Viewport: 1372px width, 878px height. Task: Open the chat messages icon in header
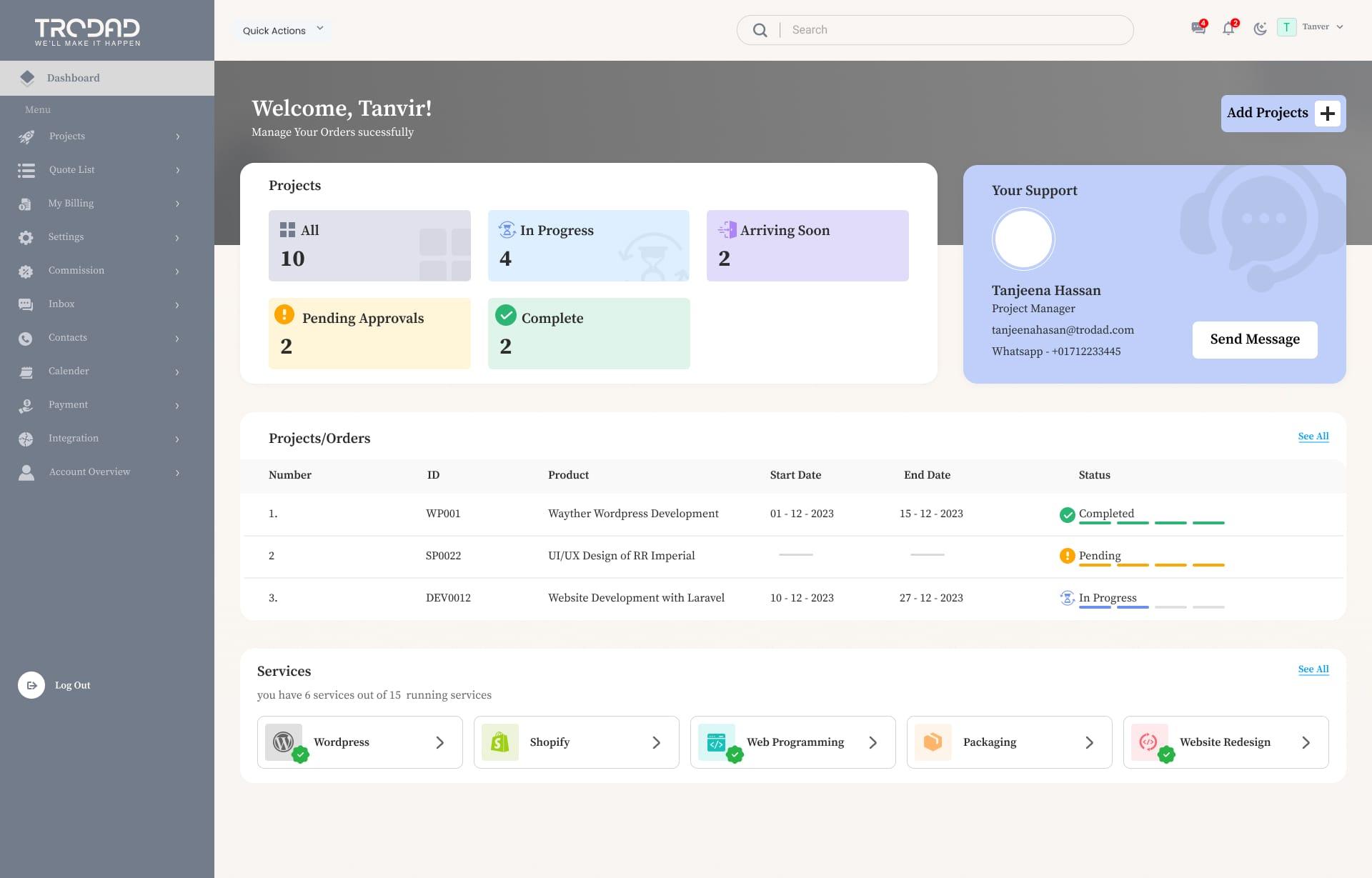tap(1198, 29)
